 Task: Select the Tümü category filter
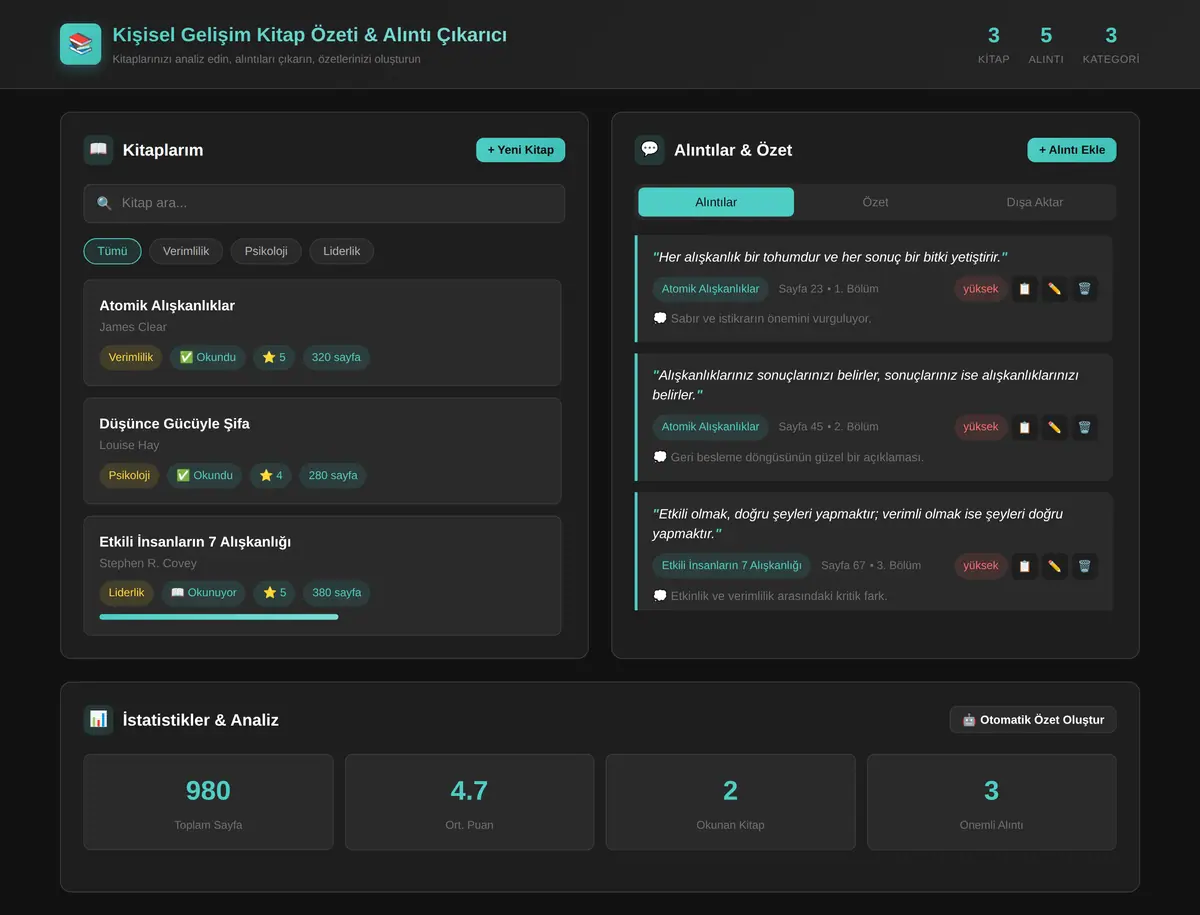(112, 251)
